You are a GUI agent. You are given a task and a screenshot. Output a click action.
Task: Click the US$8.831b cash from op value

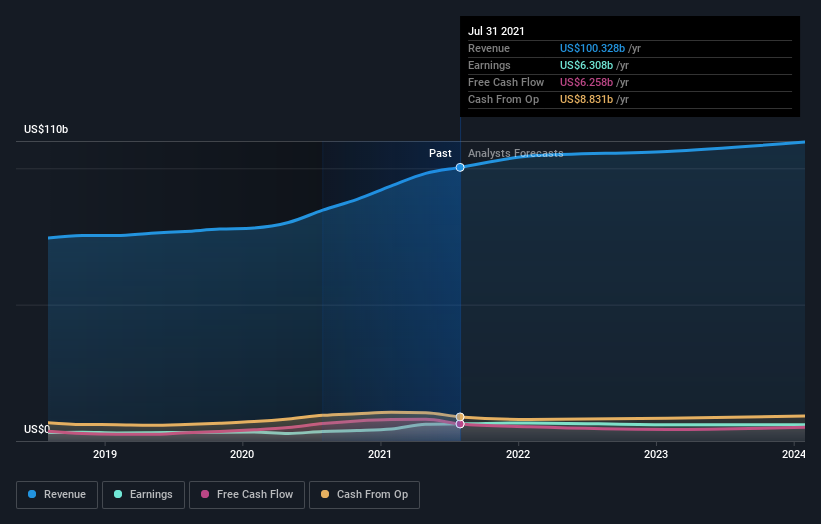(x=586, y=99)
